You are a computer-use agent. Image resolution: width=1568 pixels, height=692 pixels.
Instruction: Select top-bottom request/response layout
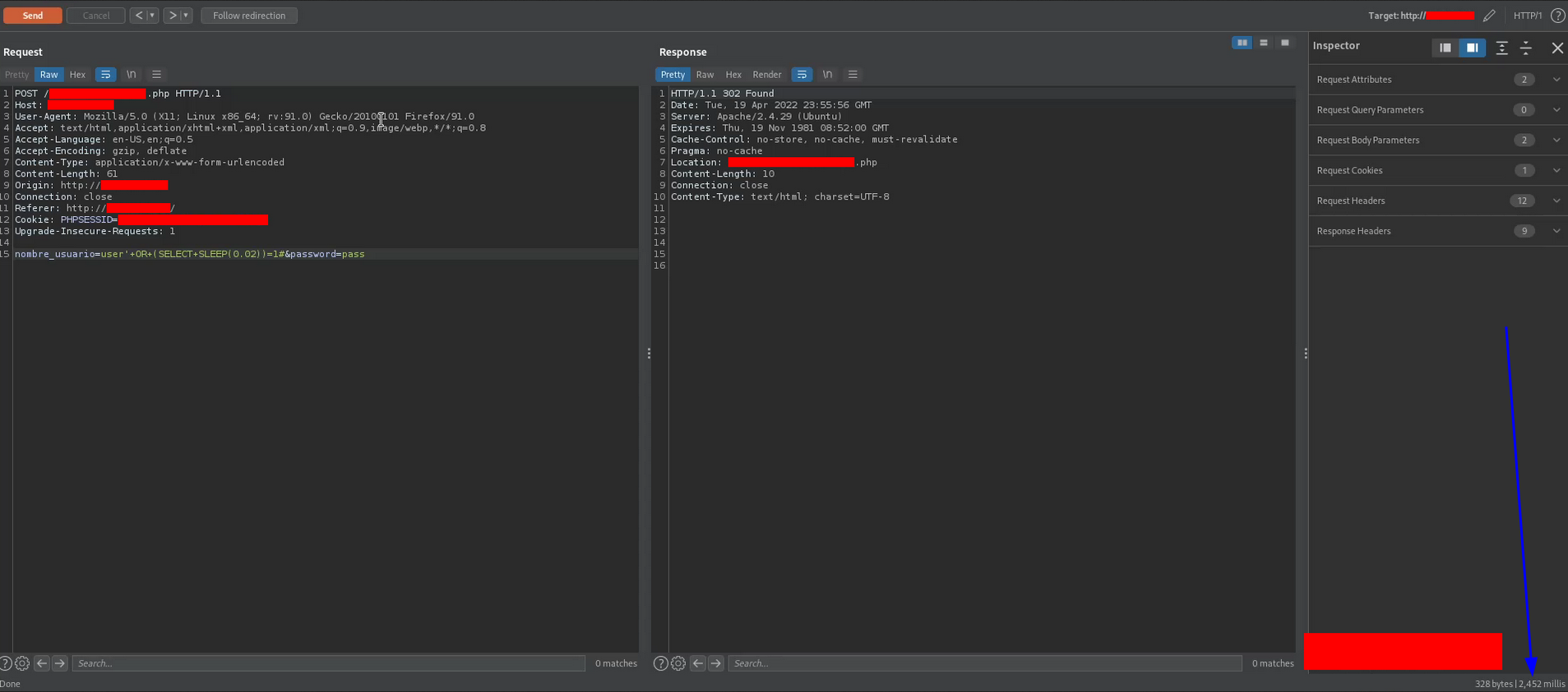(x=1264, y=43)
